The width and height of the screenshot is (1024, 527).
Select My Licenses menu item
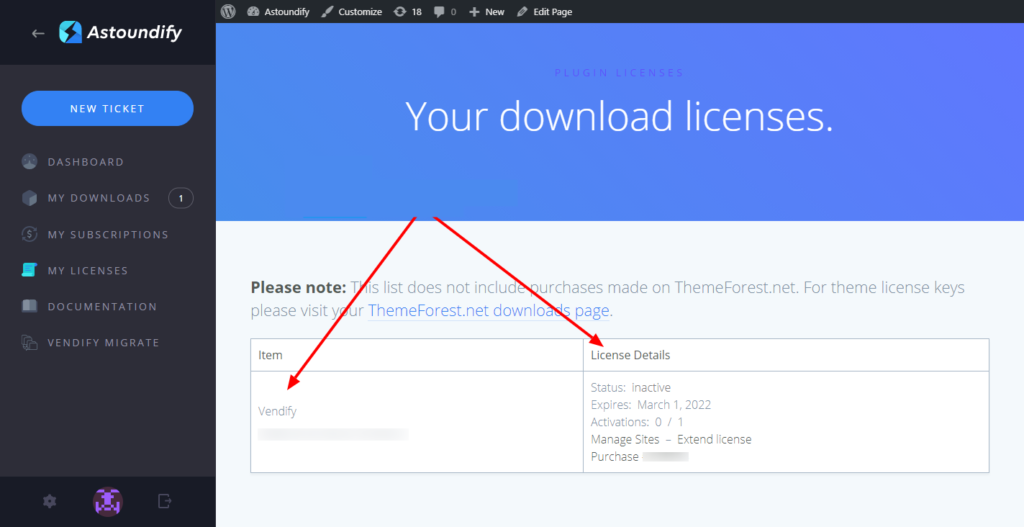point(88,270)
